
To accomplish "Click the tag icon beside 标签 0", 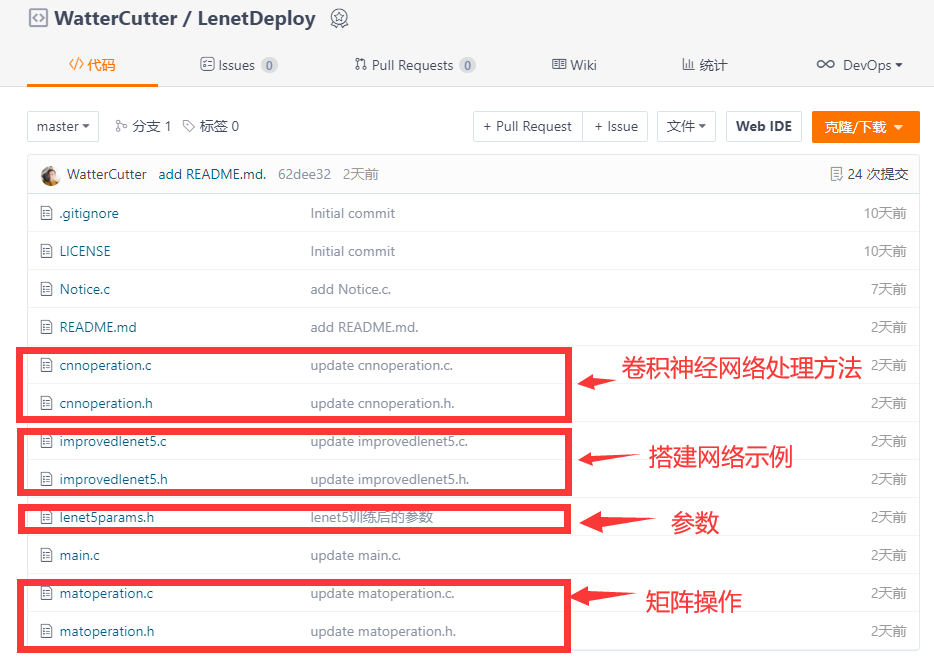I will click(189, 126).
